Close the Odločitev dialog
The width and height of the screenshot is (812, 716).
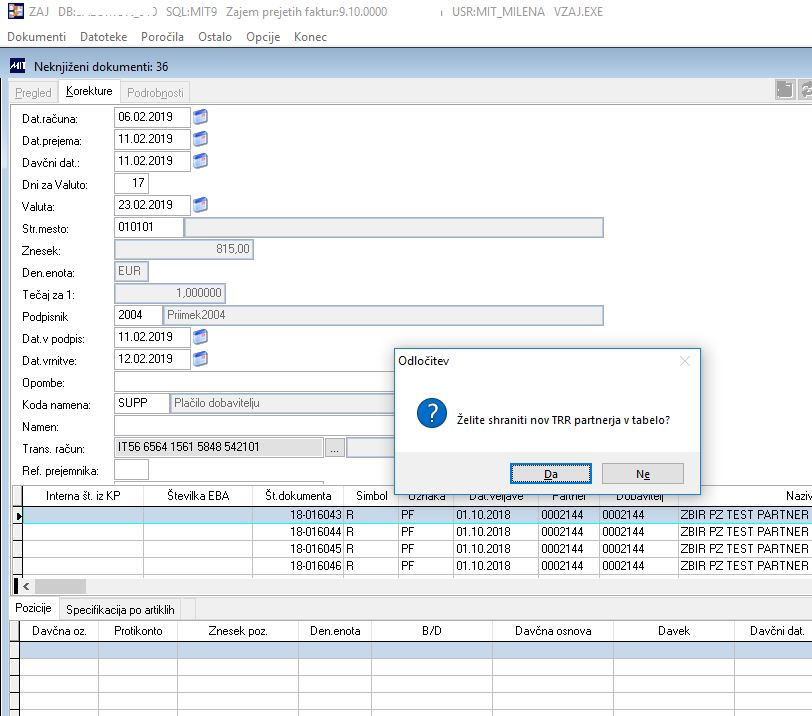pos(684,361)
